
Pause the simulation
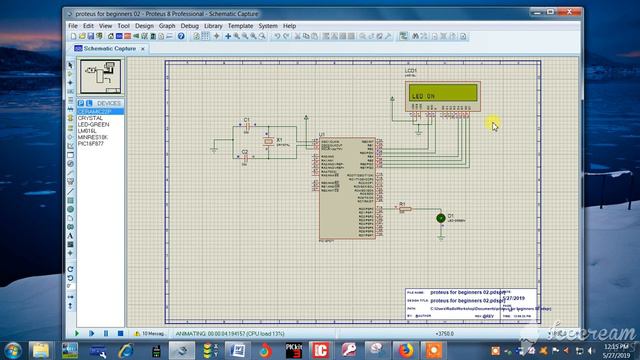pyautogui.click(x=106, y=333)
